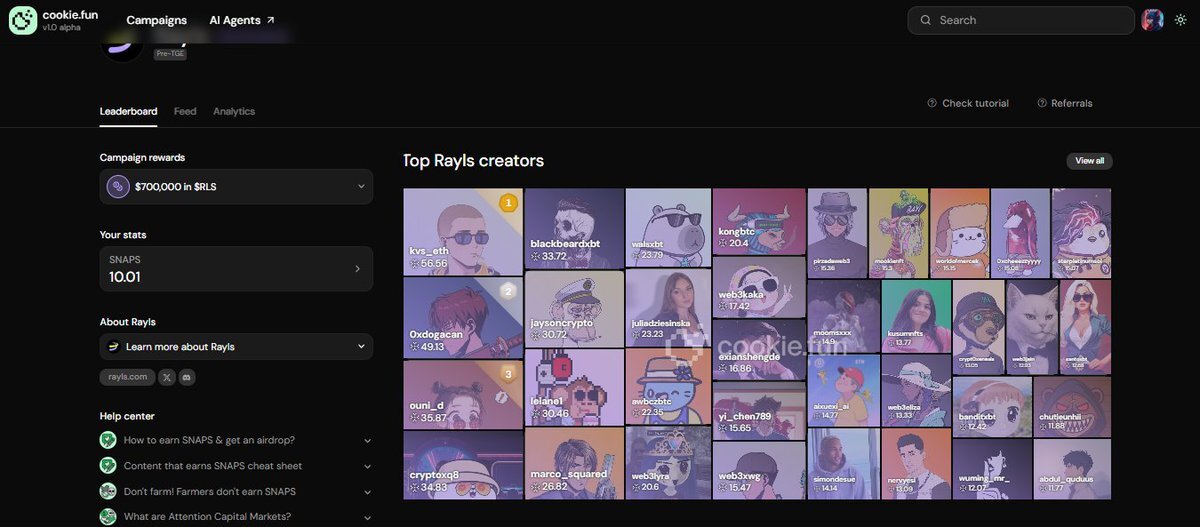Toggle the light/dark theme sun icon
This screenshot has height=527, width=1200.
pos(1180,20)
